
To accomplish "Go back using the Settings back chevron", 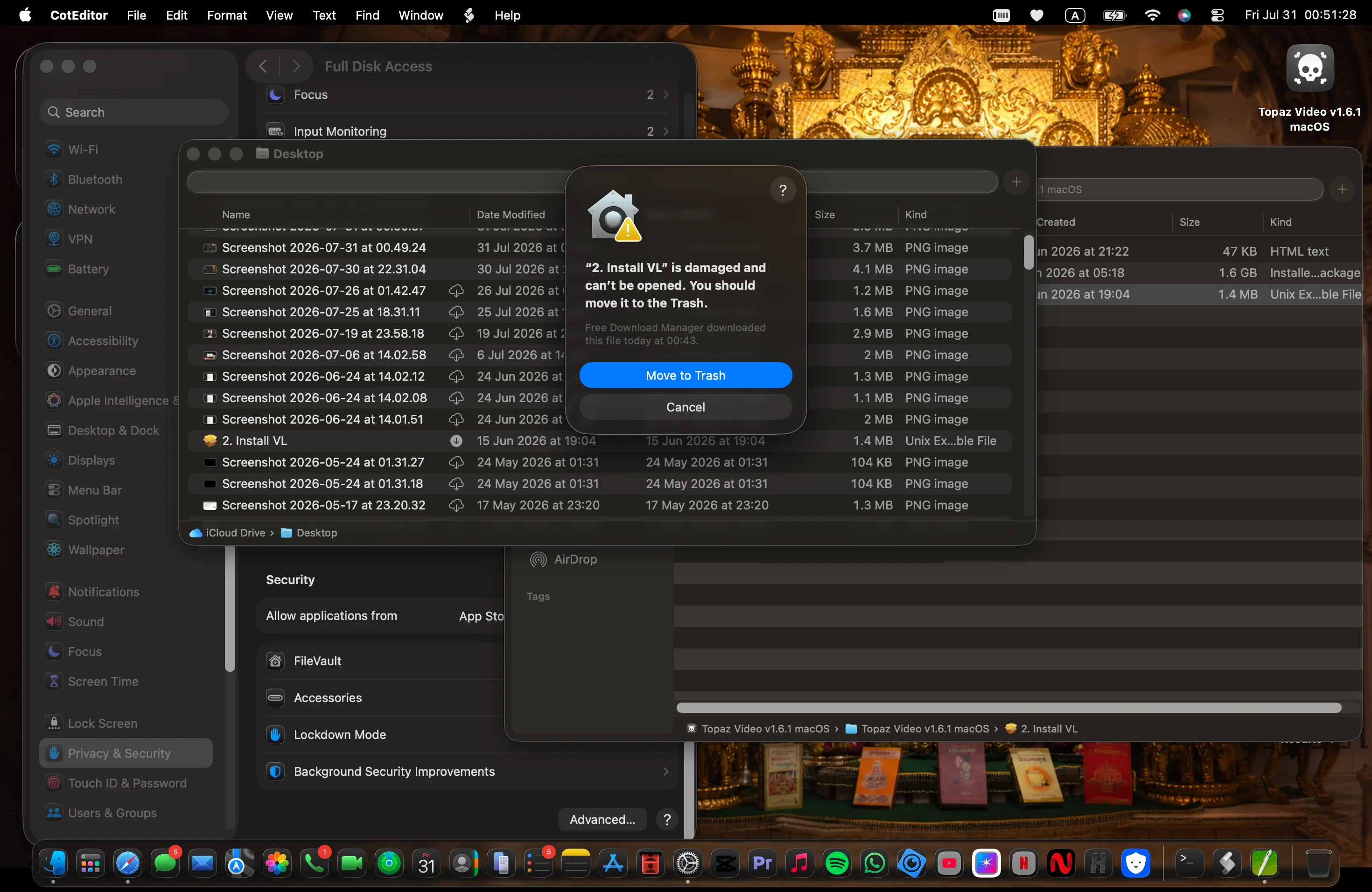I will (263, 66).
